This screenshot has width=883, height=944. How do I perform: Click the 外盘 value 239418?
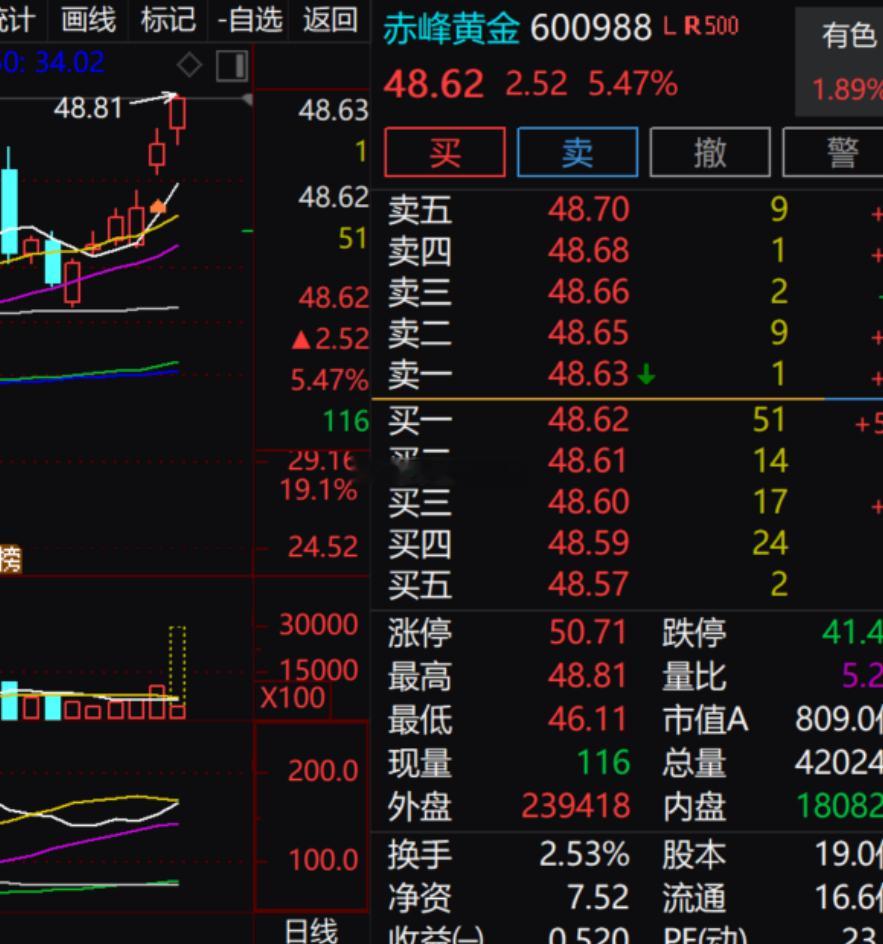pos(576,806)
